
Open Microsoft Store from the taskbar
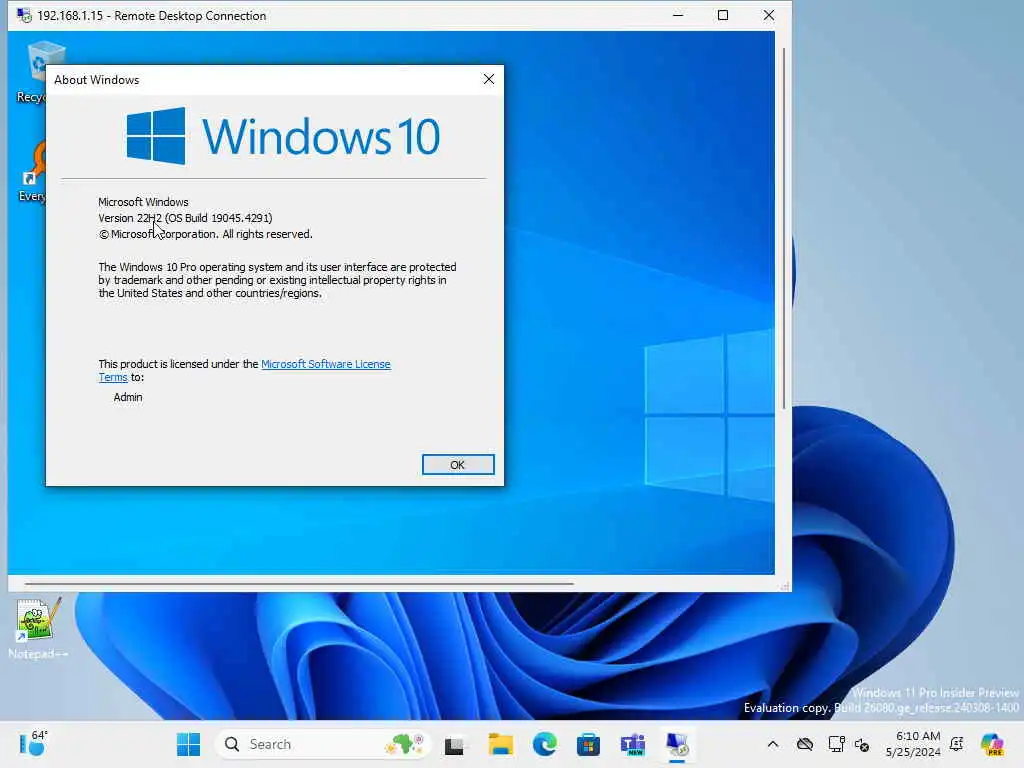pos(588,744)
